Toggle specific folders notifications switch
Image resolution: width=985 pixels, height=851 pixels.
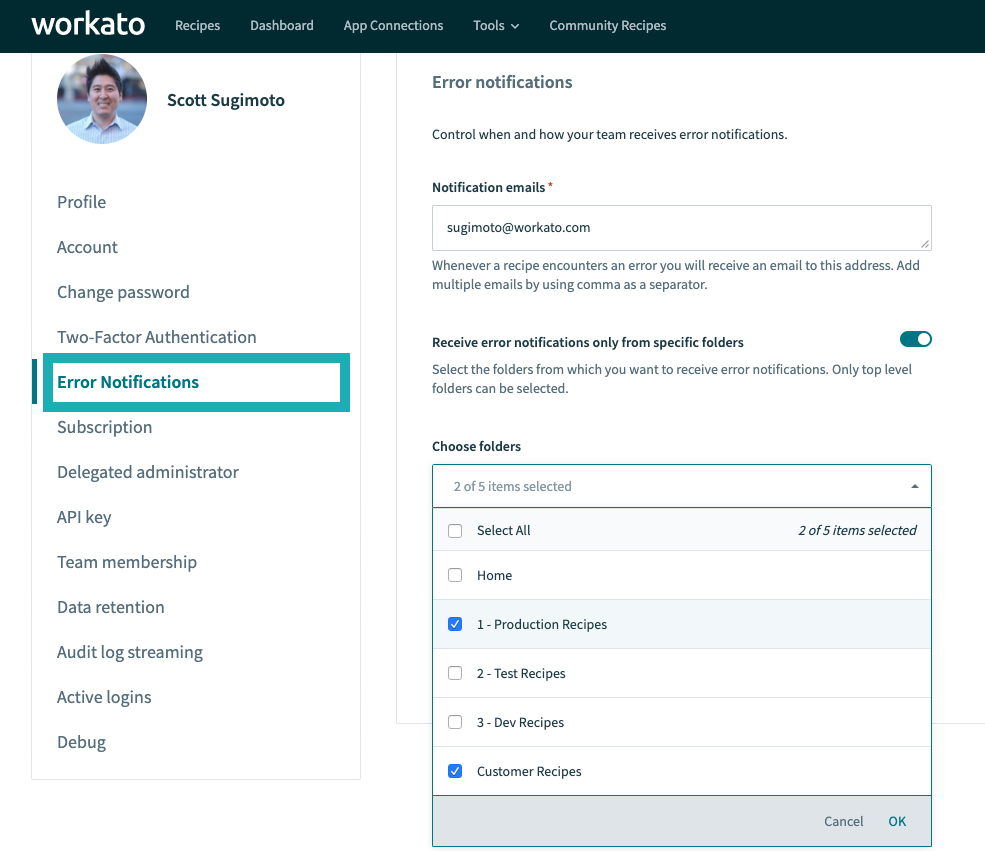tap(915, 339)
